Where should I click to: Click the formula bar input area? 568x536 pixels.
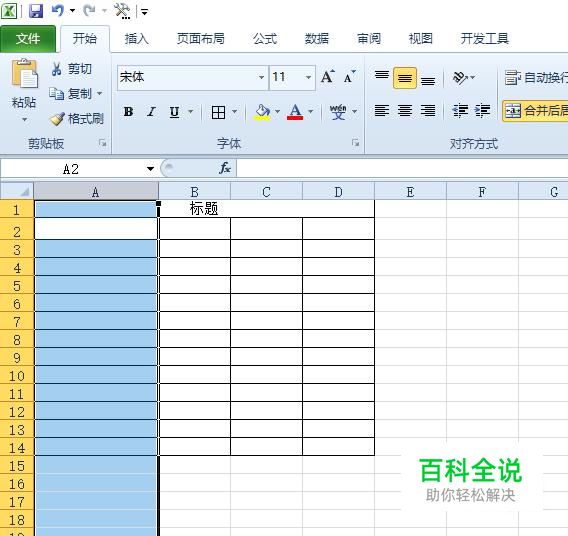pyautogui.click(x=402, y=169)
